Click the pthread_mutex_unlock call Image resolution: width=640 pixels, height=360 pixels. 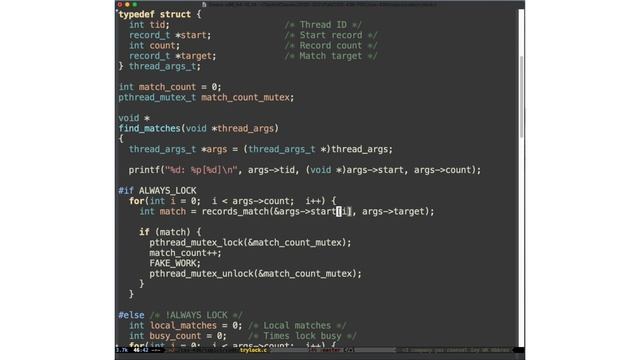255,273
